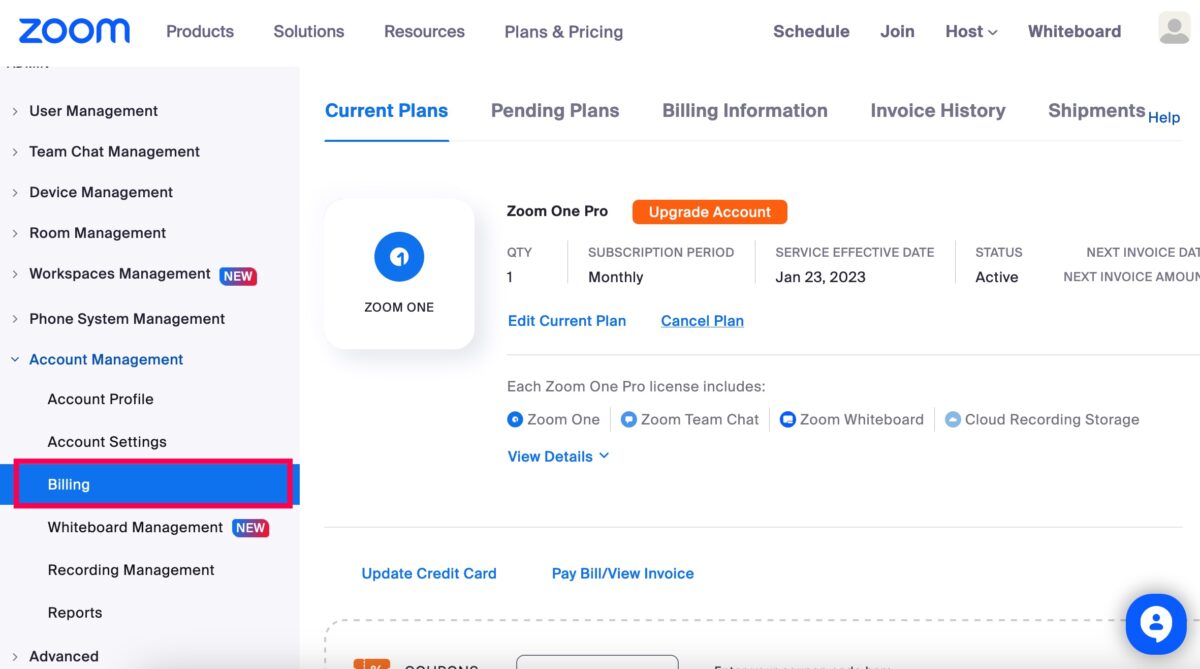Click the Zoom Whiteboard feature icon
Screen dimensions: 1200x669
click(788, 420)
